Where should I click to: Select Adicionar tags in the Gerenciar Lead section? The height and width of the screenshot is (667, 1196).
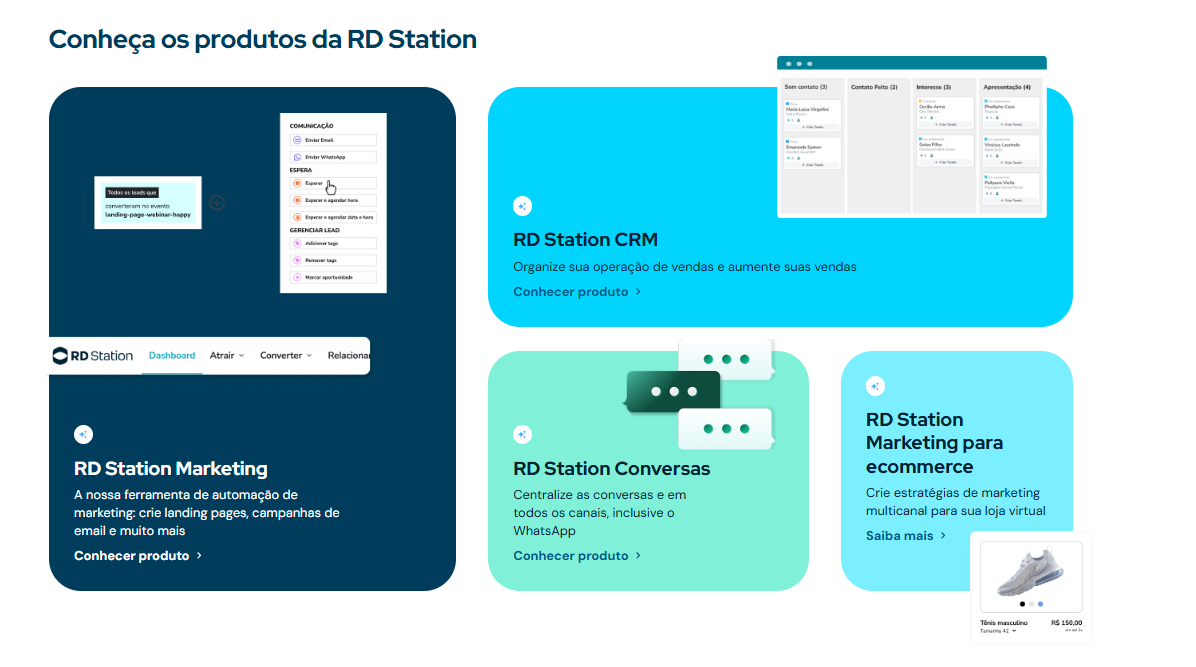333,243
